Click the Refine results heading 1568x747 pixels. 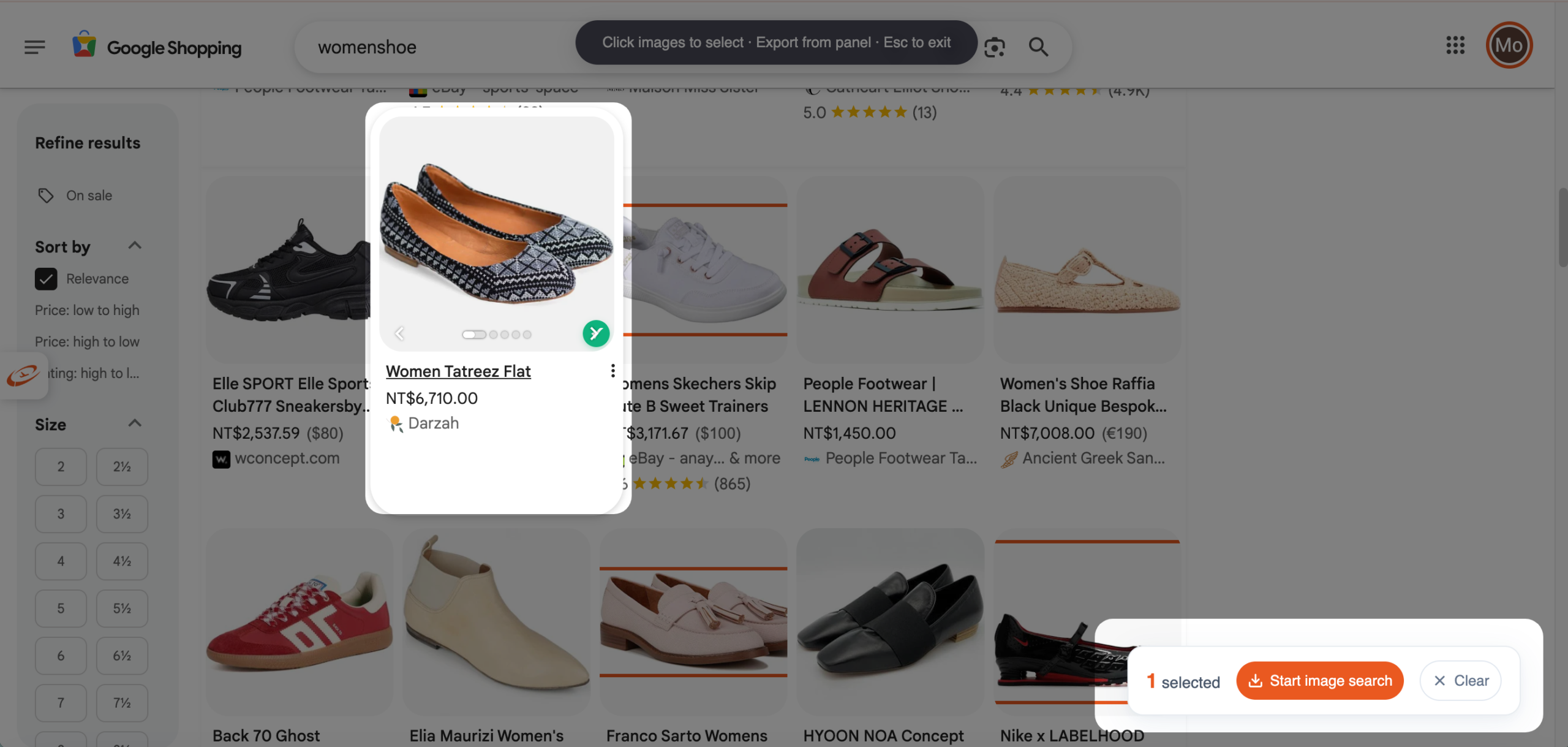[88, 143]
